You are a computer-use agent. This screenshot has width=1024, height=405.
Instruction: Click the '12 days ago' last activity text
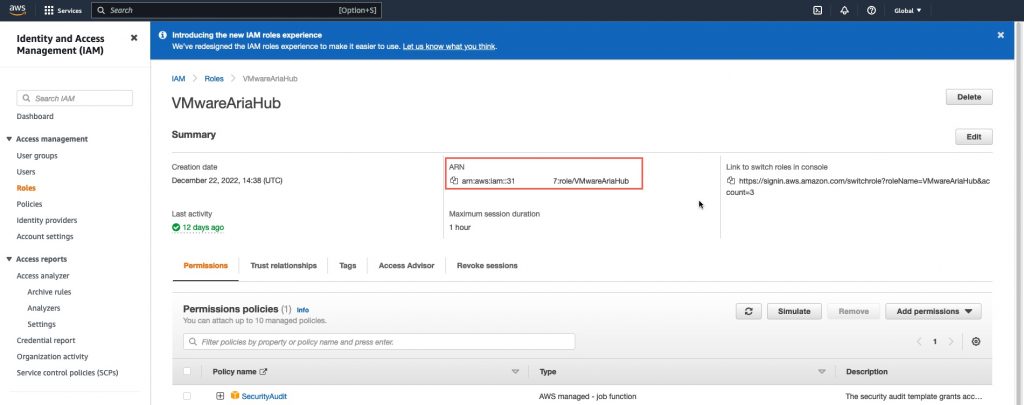coord(203,227)
